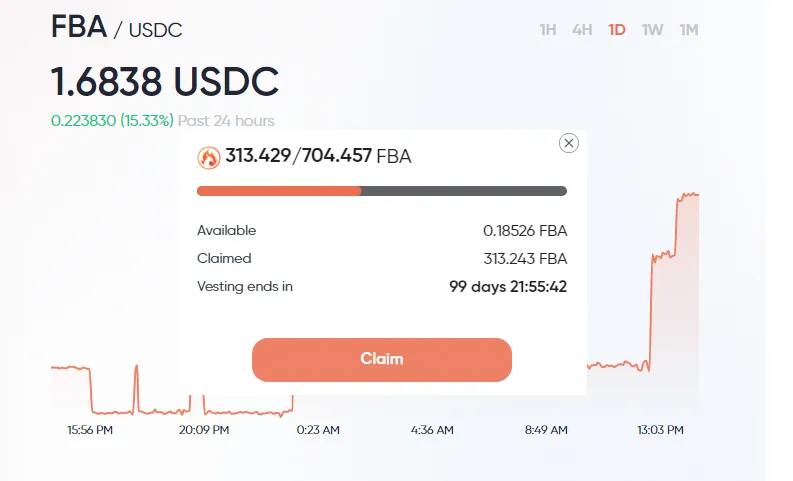Viewport: 793px width, 481px height.
Task: Click the 313.429/704.457 FBA vesting total
Action: [318, 156]
